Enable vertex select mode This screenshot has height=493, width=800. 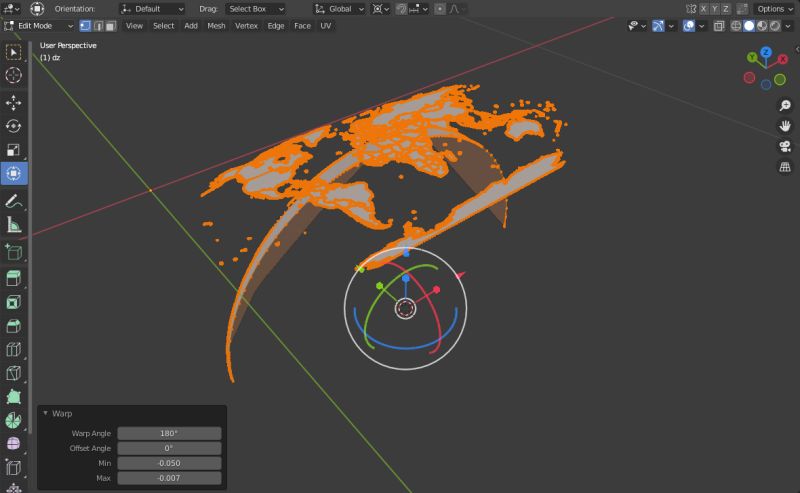tap(85, 26)
